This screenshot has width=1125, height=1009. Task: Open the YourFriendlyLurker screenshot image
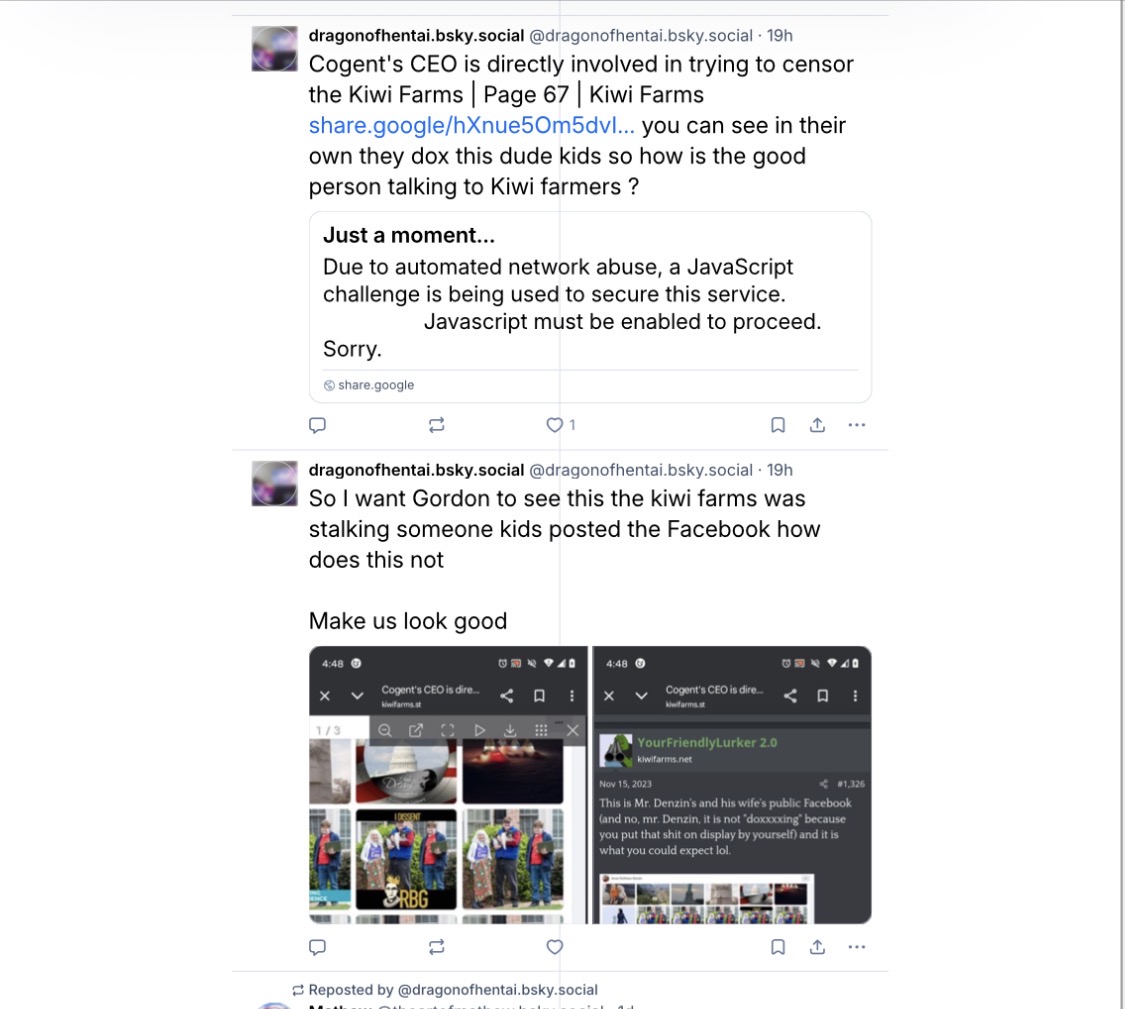pyautogui.click(x=732, y=784)
